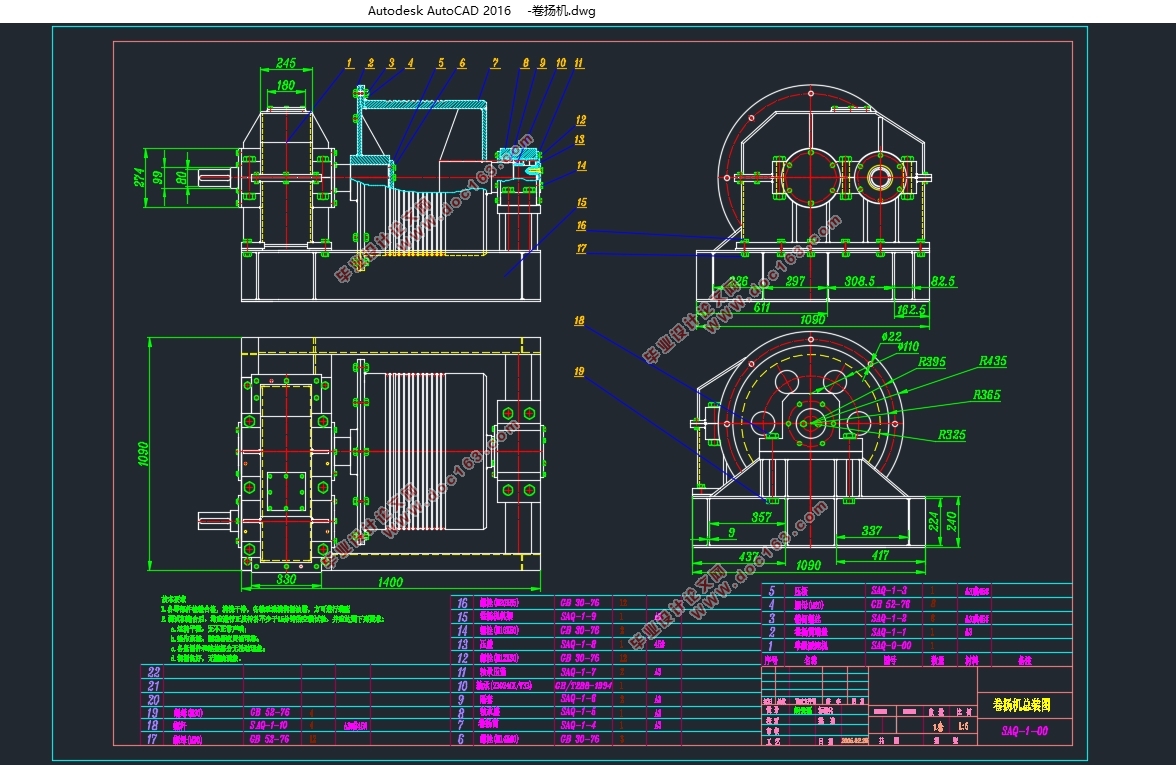Click yellow leader callout number 18
The image size is (1176, 765).
579,320
